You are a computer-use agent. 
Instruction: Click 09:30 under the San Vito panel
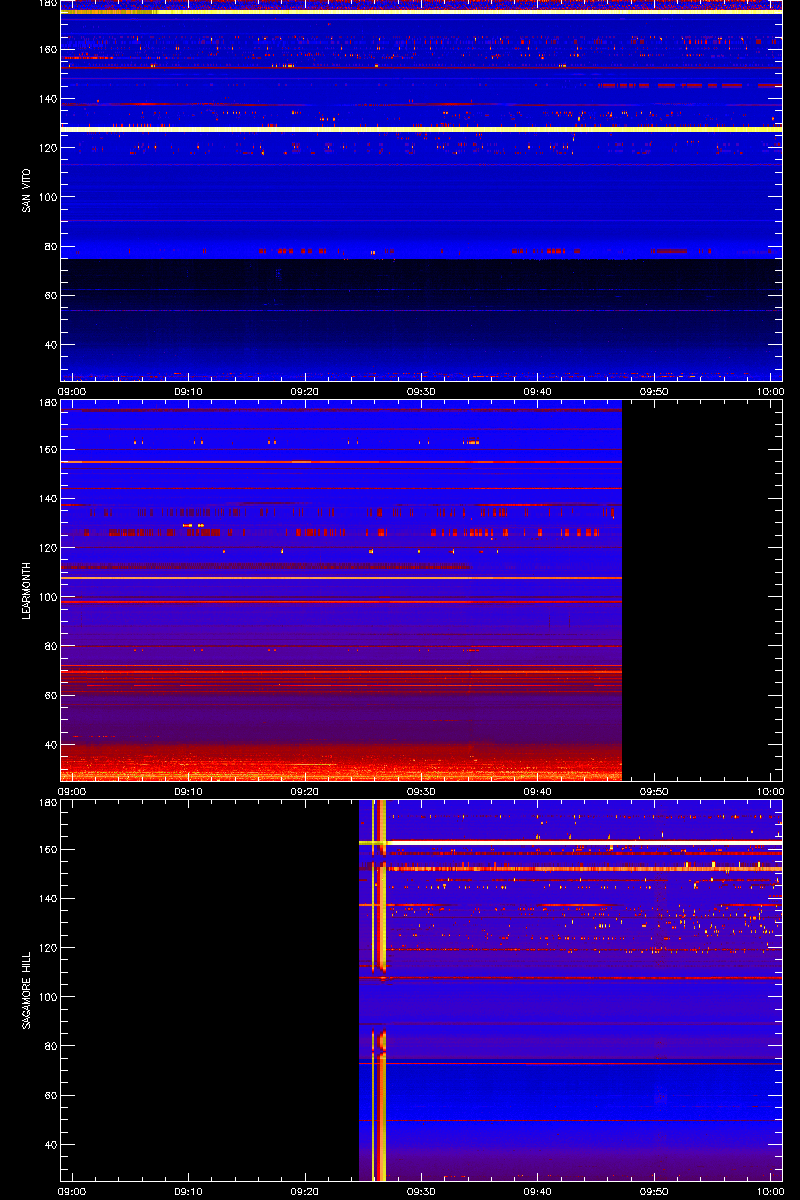click(x=422, y=392)
